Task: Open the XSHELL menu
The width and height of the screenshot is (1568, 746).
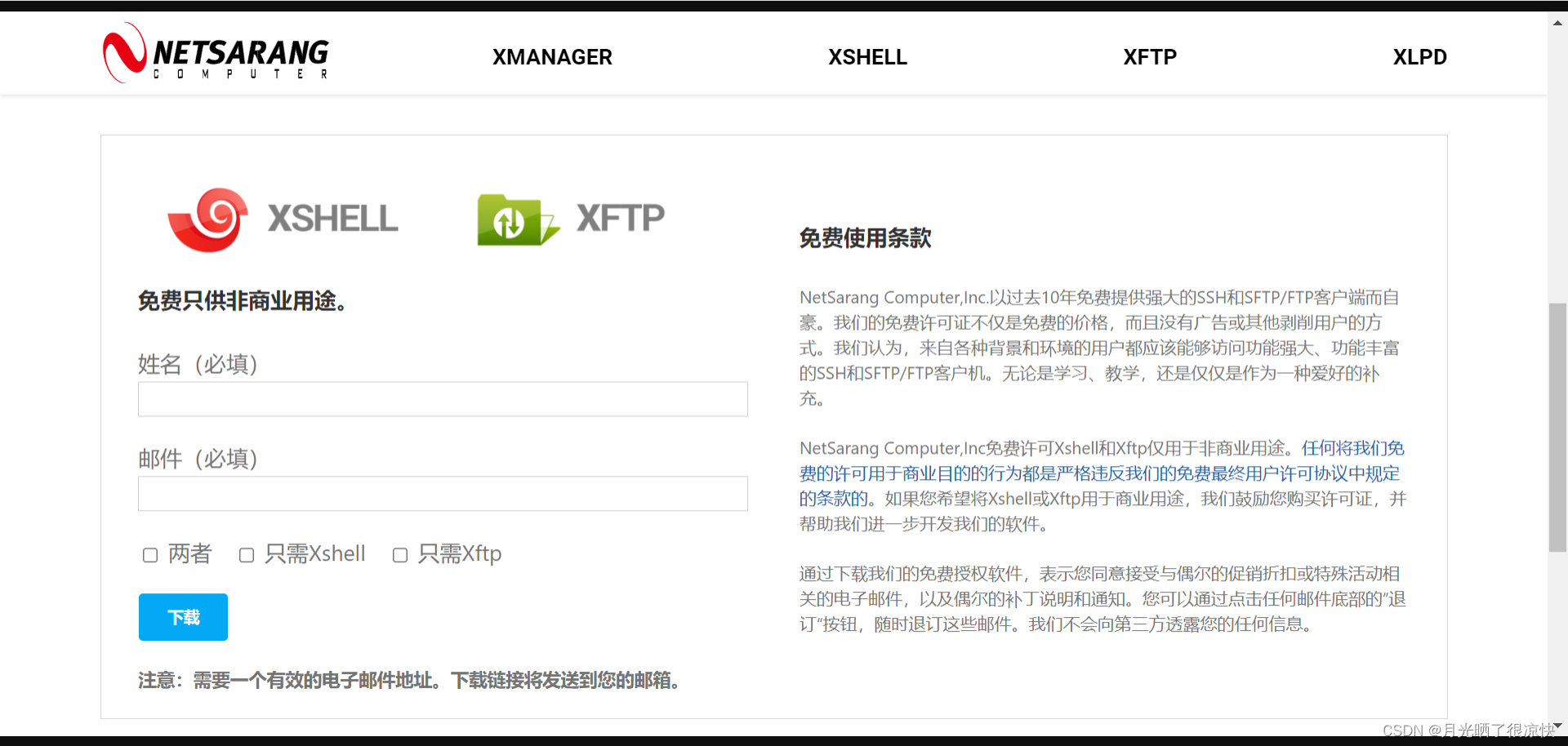Action: point(867,57)
